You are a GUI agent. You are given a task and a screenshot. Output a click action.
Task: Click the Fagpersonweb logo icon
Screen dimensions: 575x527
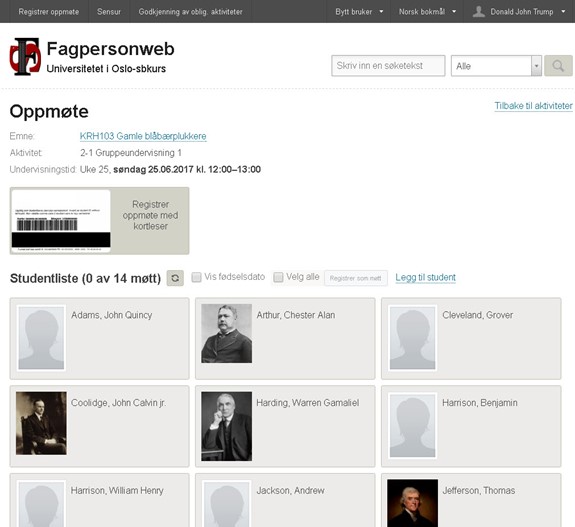pyautogui.click(x=25, y=56)
